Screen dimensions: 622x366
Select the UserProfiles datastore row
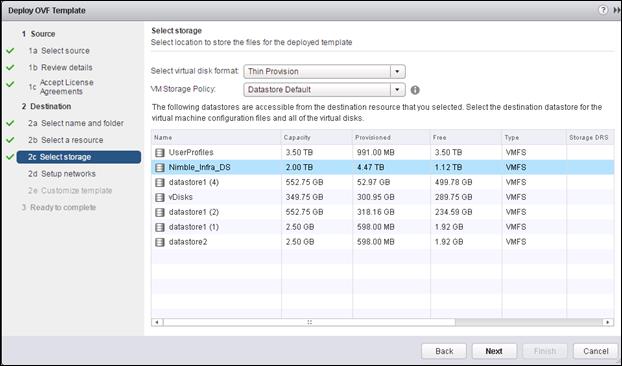pyautogui.click(x=383, y=153)
